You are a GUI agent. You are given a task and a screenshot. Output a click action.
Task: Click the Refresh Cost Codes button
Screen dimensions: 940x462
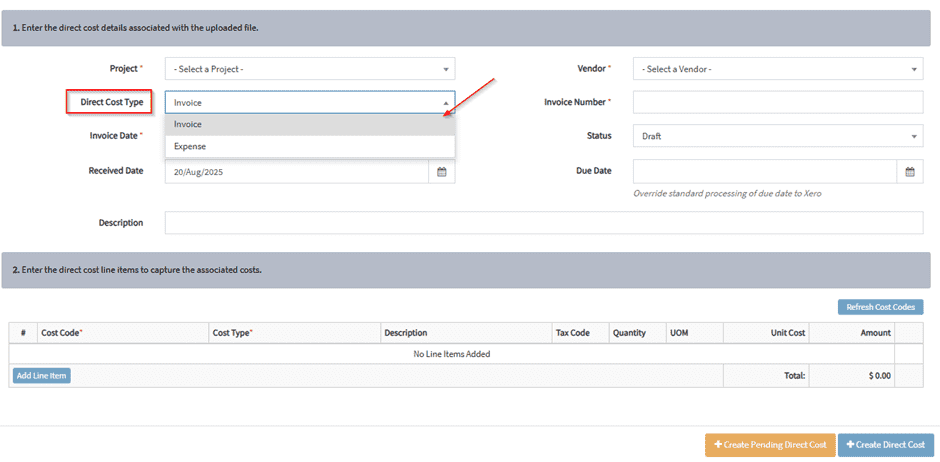[880, 307]
